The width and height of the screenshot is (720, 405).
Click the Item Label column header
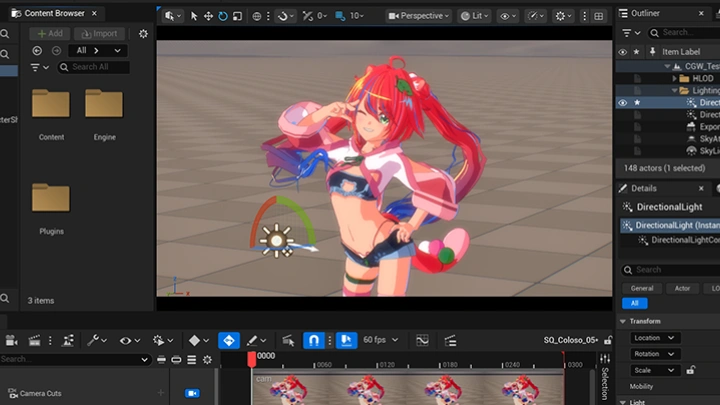[x=681, y=52]
